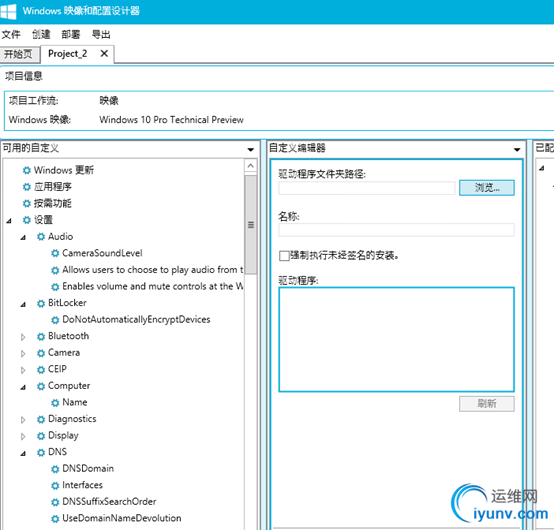This screenshot has height=530, width=554.
Task: Collapse the DNS tree node
Action: pos(23,453)
